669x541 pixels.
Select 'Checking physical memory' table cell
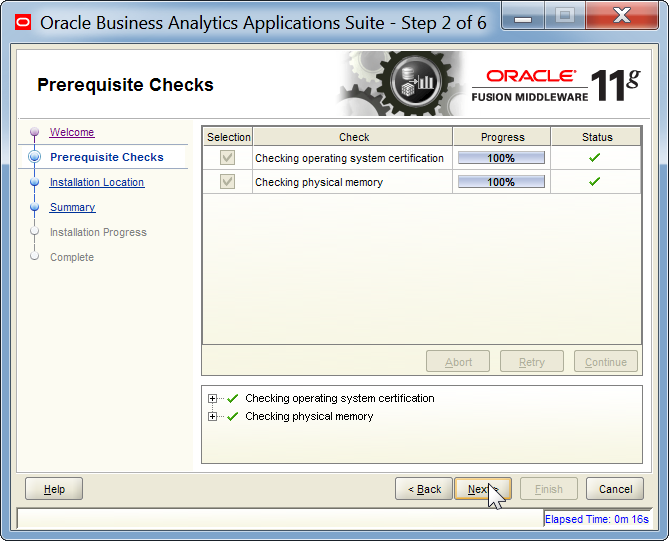pyautogui.click(x=352, y=182)
